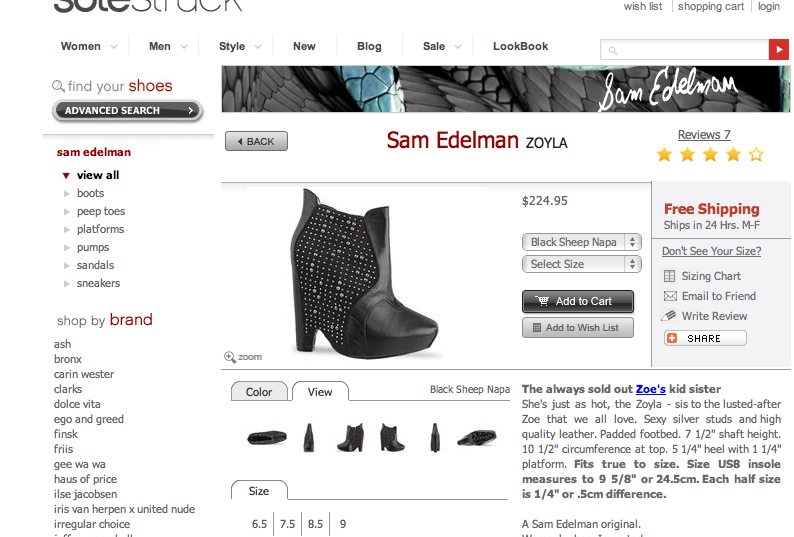794x537 pixels.
Task: Select size 7.5 from size list
Action: (287, 524)
